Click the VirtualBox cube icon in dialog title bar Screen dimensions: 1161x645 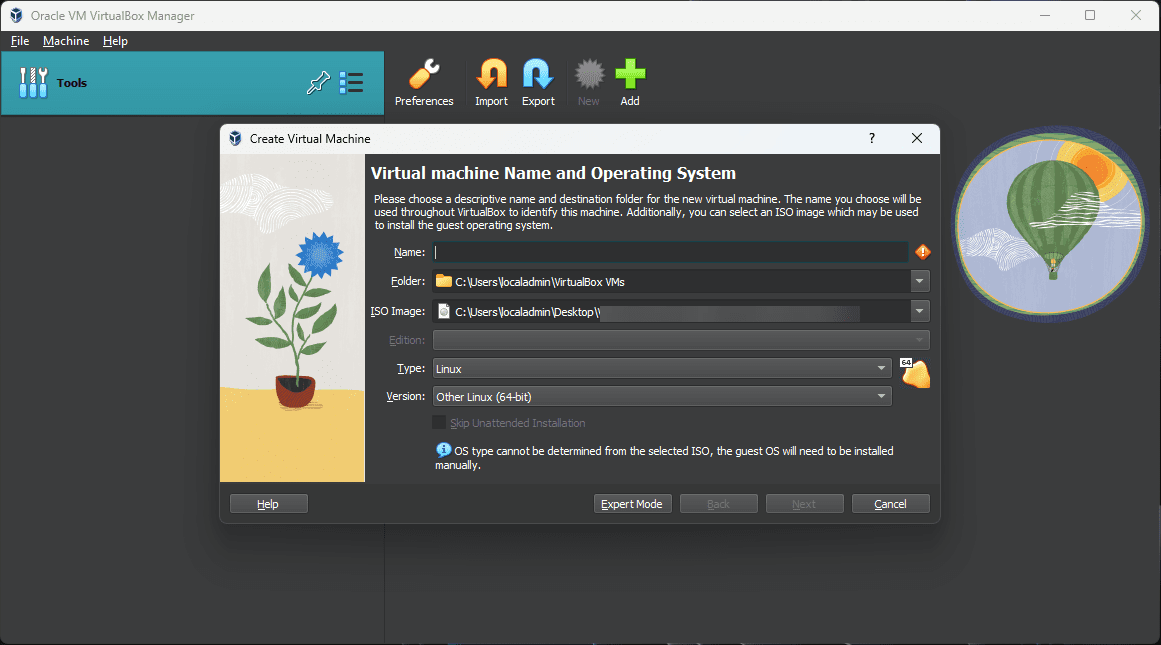point(235,138)
